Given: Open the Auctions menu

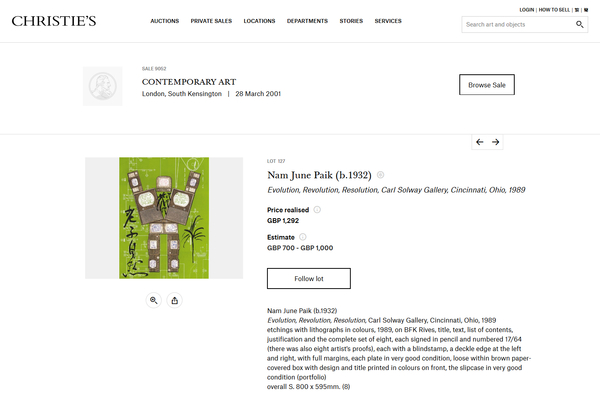Looking at the screenshot, I should tap(165, 21).
